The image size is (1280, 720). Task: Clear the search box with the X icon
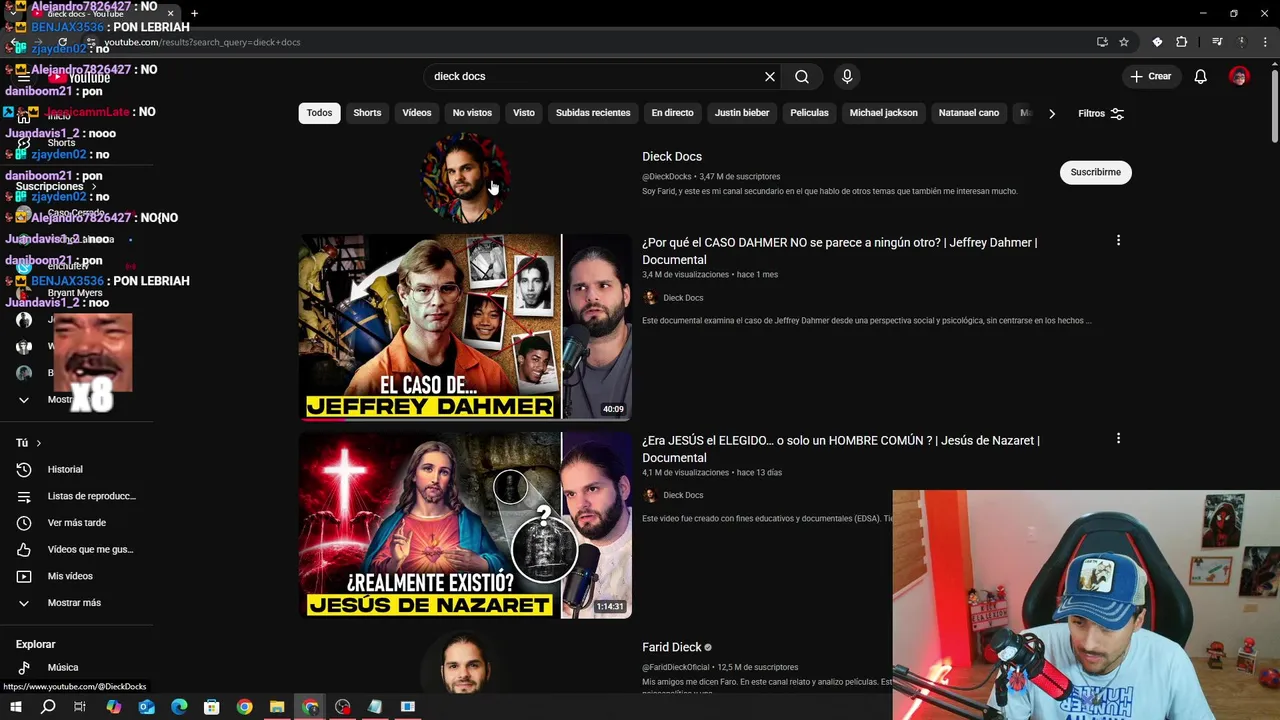tap(770, 76)
